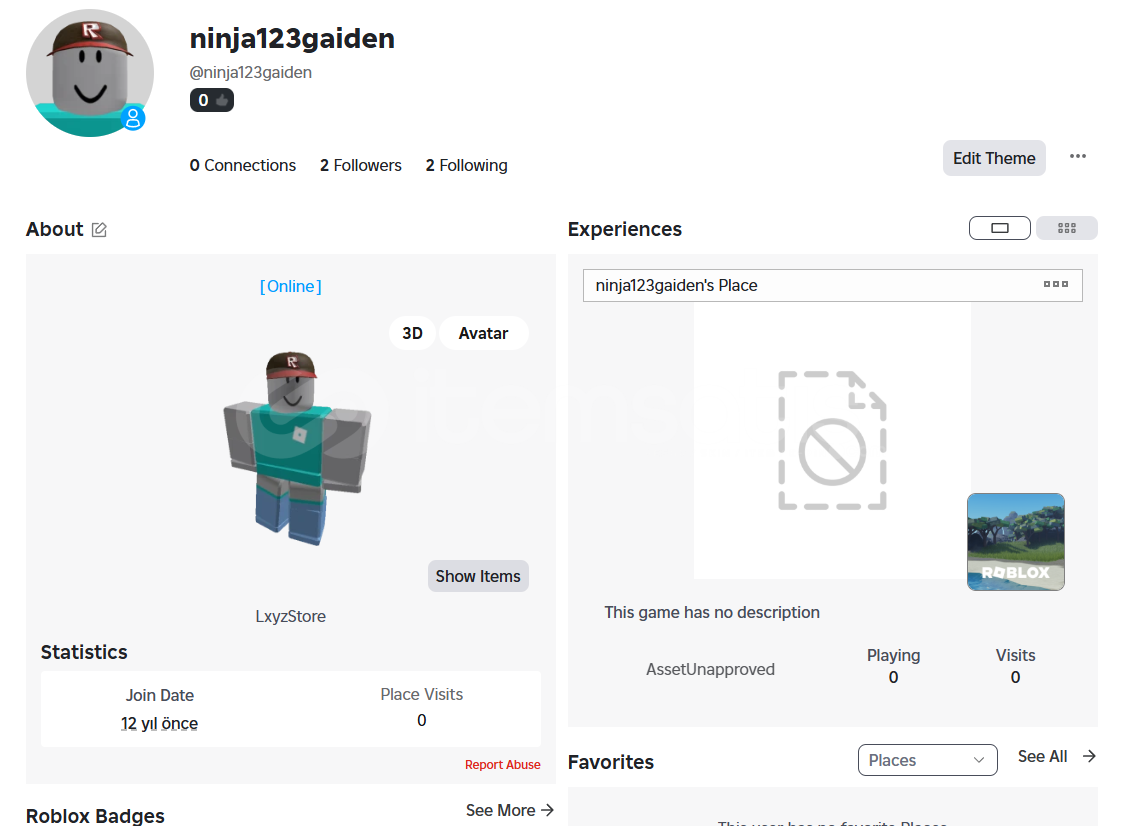
Task: Click the zero likes thumbs-up badge
Action: coord(212,100)
